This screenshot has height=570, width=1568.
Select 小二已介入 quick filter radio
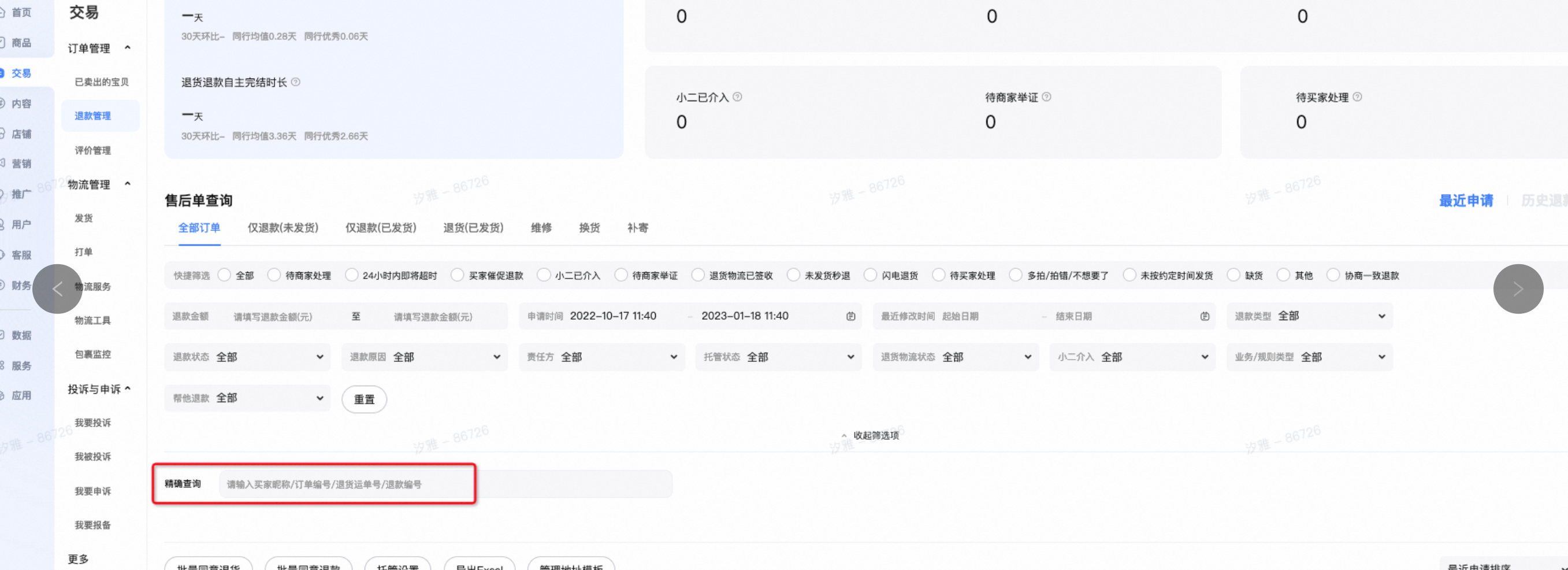pyautogui.click(x=544, y=275)
